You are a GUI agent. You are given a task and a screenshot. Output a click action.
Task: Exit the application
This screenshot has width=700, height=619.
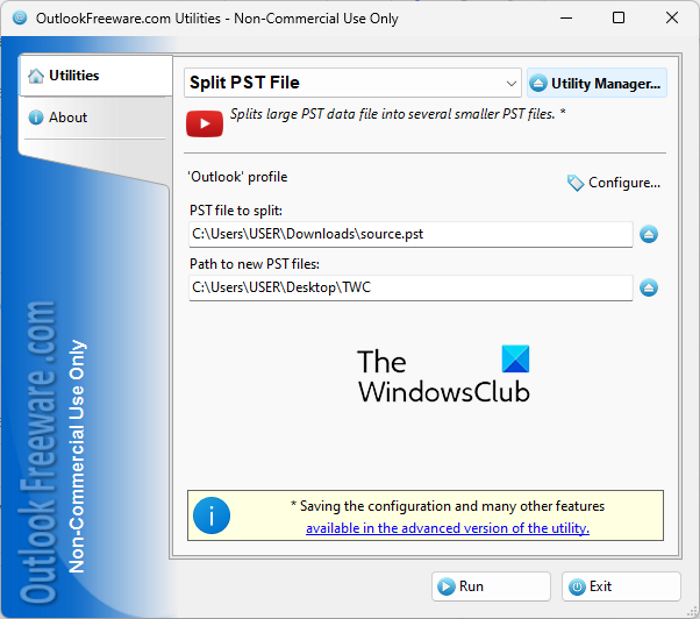(621, 586)
